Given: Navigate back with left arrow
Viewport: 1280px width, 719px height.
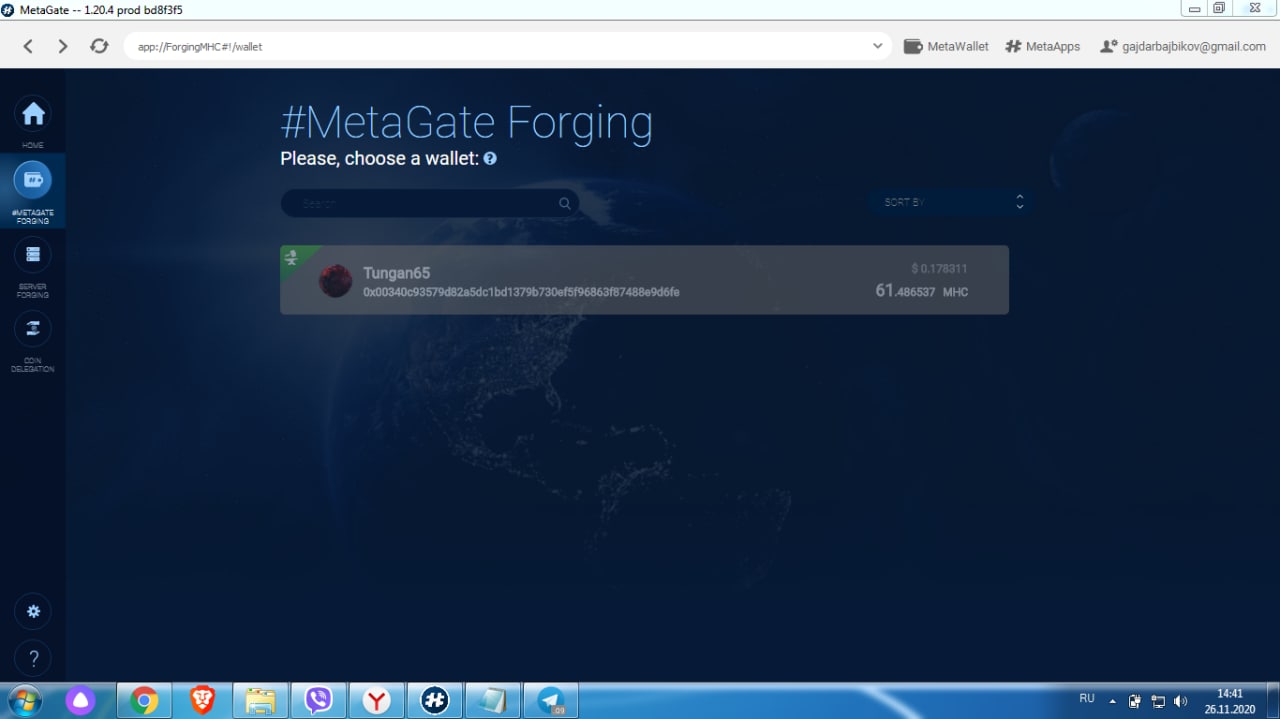Looking at the screenshot, I should tap(28, 46).
